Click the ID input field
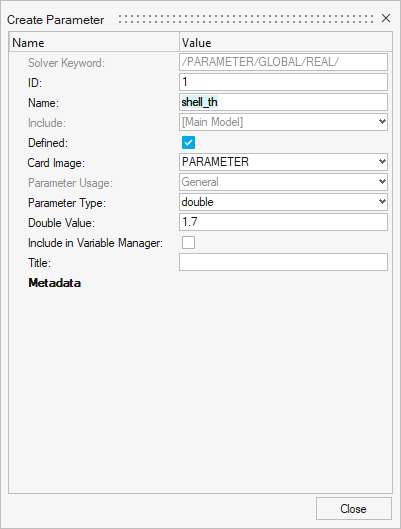This screenshot has height=529, width=401. tap(283, 82)
